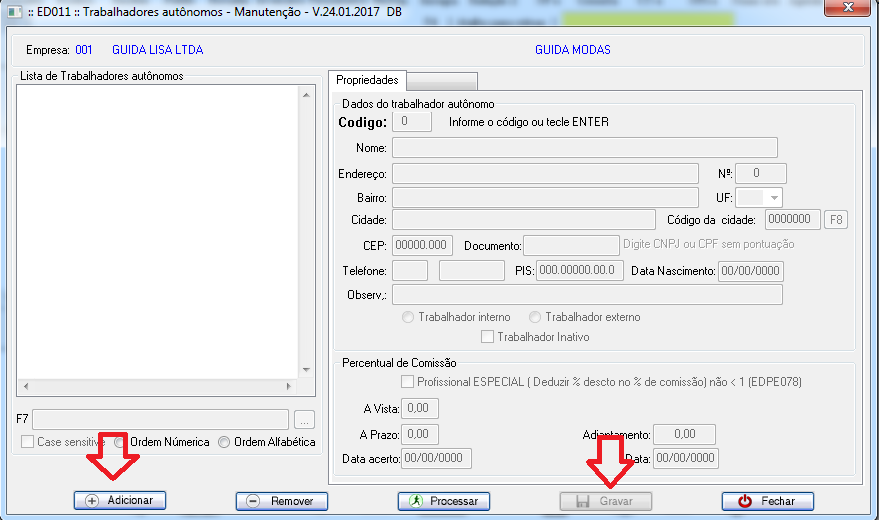This screenshot has height=520, width=879.
Task: Toggle the Profissional ESPECIAL checkbox
Action: click(407, 382)
